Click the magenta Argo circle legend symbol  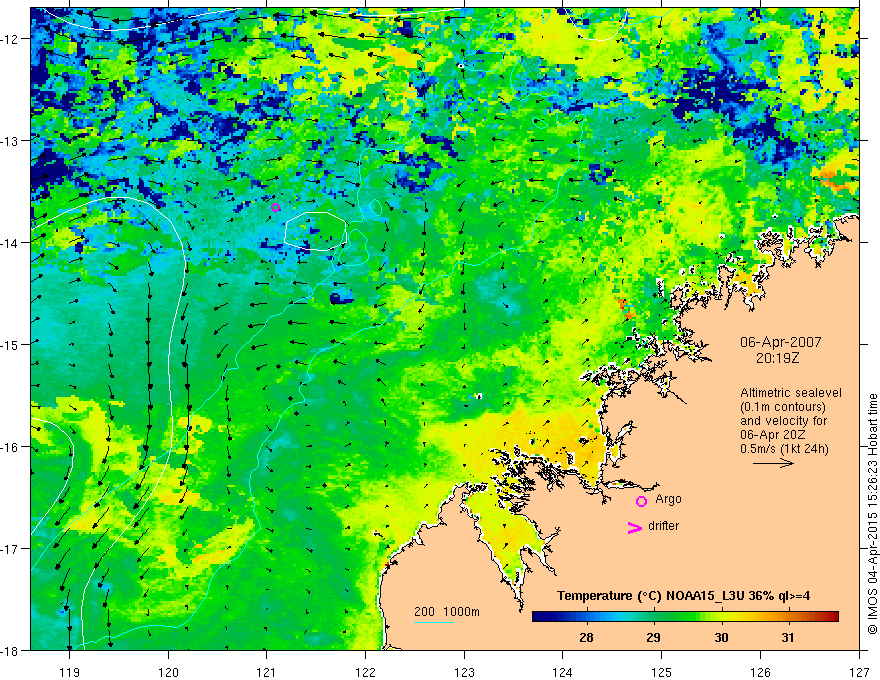click(641, 501)
